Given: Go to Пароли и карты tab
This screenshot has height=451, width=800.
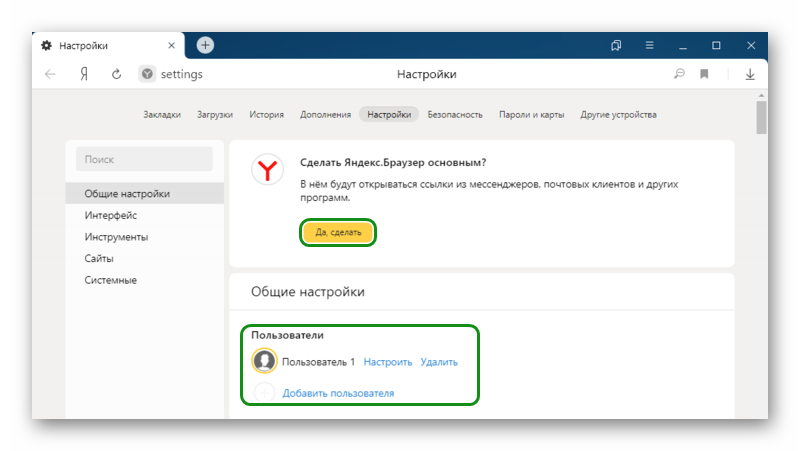Looking at the screenshot, I should 531,114.
